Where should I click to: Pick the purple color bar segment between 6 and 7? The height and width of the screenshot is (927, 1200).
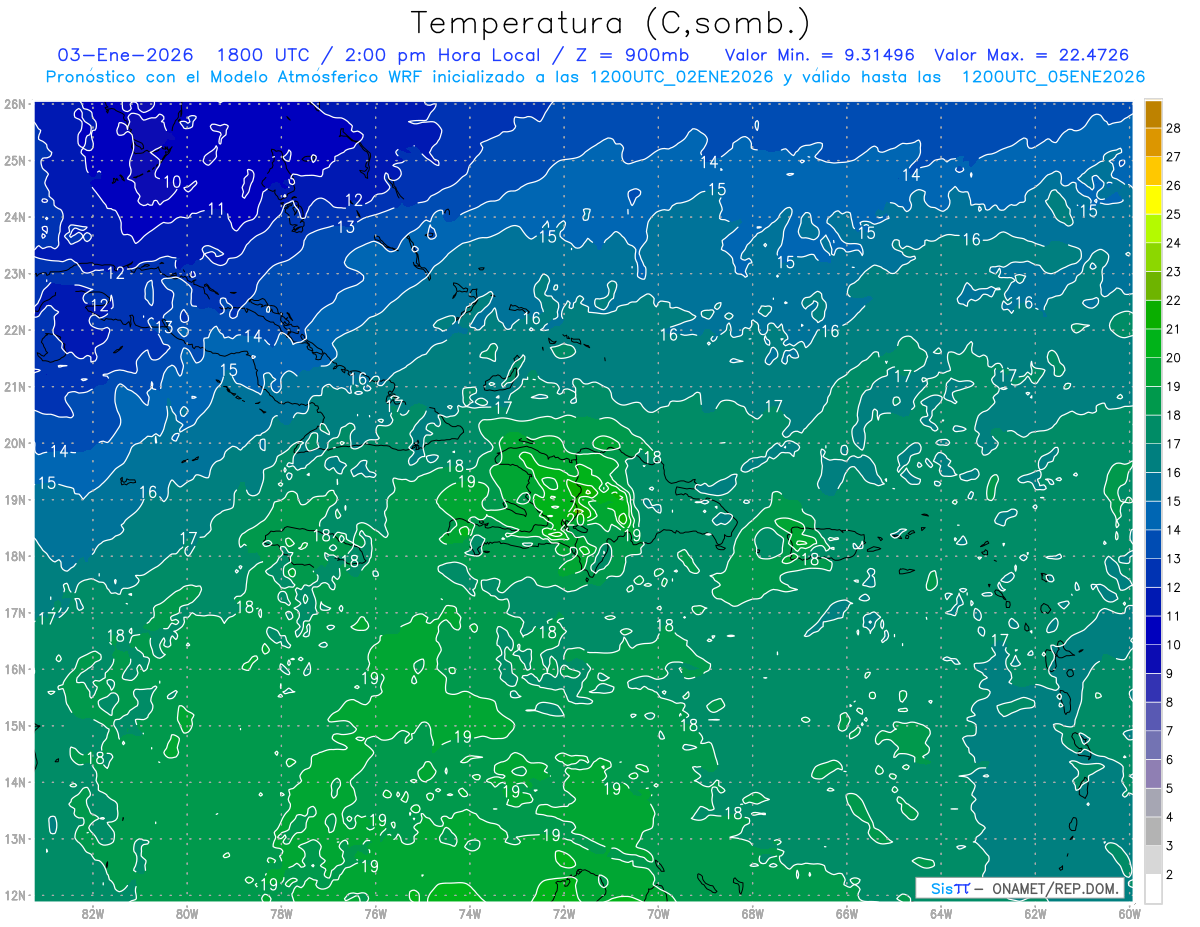(1154, 745)
